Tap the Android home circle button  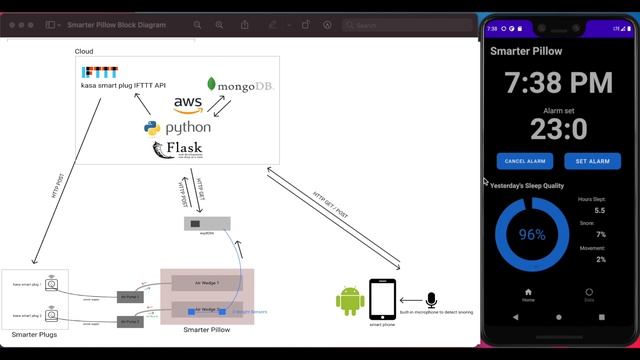pyautogui.click(x=559, y=317)
